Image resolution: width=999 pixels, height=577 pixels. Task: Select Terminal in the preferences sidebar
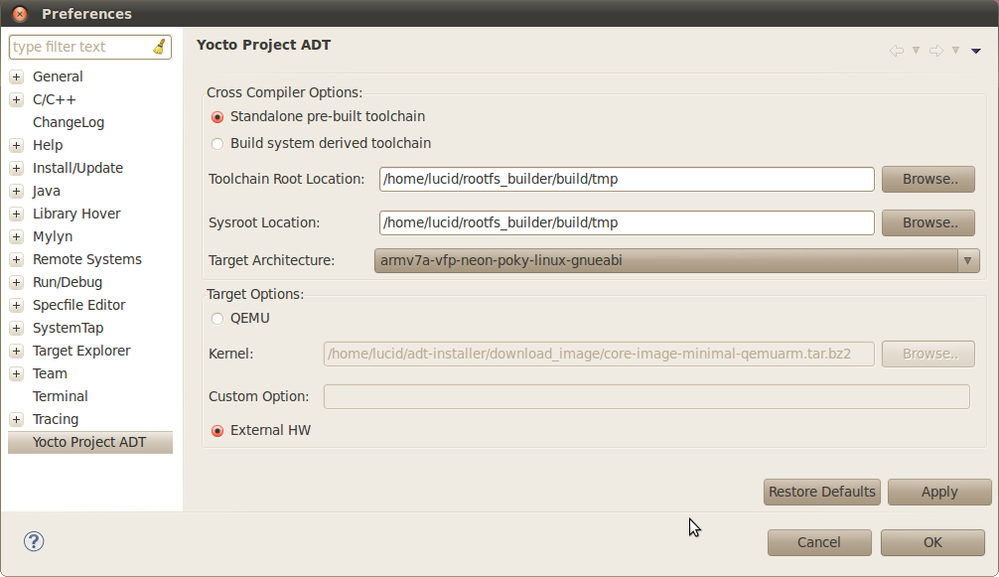coord(60,396)
